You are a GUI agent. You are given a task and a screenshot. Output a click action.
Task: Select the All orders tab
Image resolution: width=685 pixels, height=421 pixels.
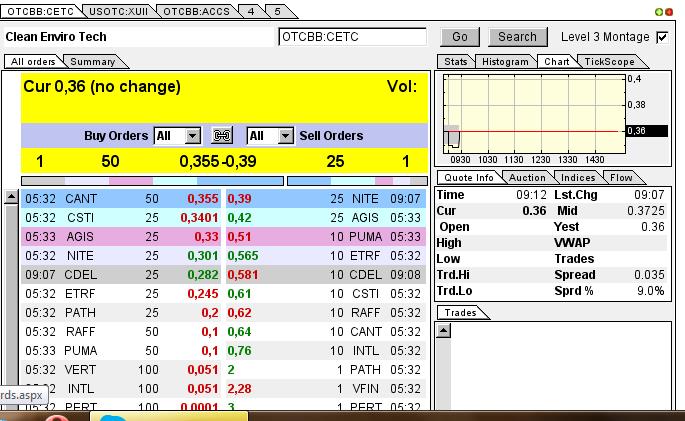tap(33, 62)
